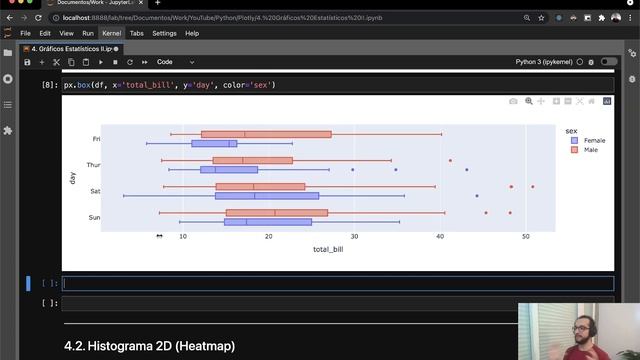Viewport: 640px width, 360px height.
Task: Click the Plotly autoscale button
Action: pos(580,101)
